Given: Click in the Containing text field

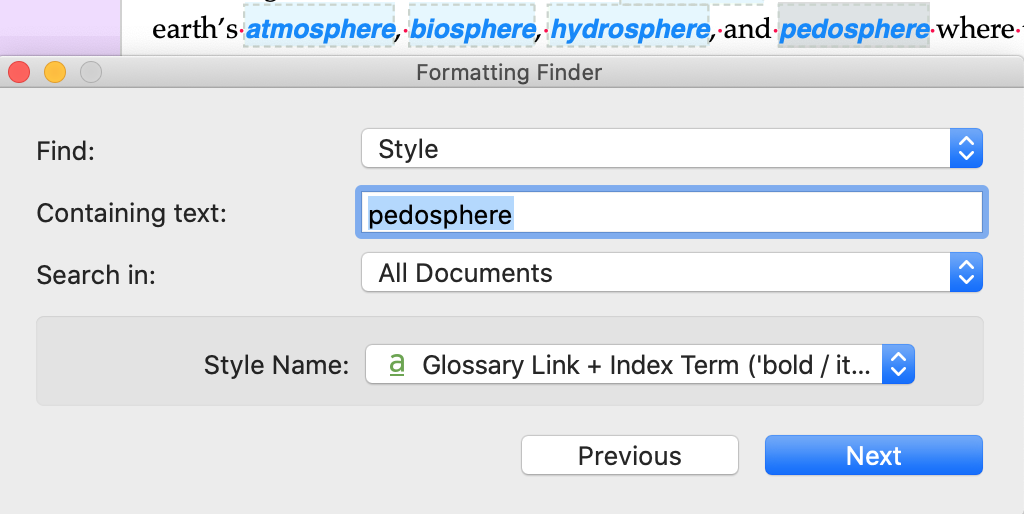Looking at the screenshot, I should (672, 212).
